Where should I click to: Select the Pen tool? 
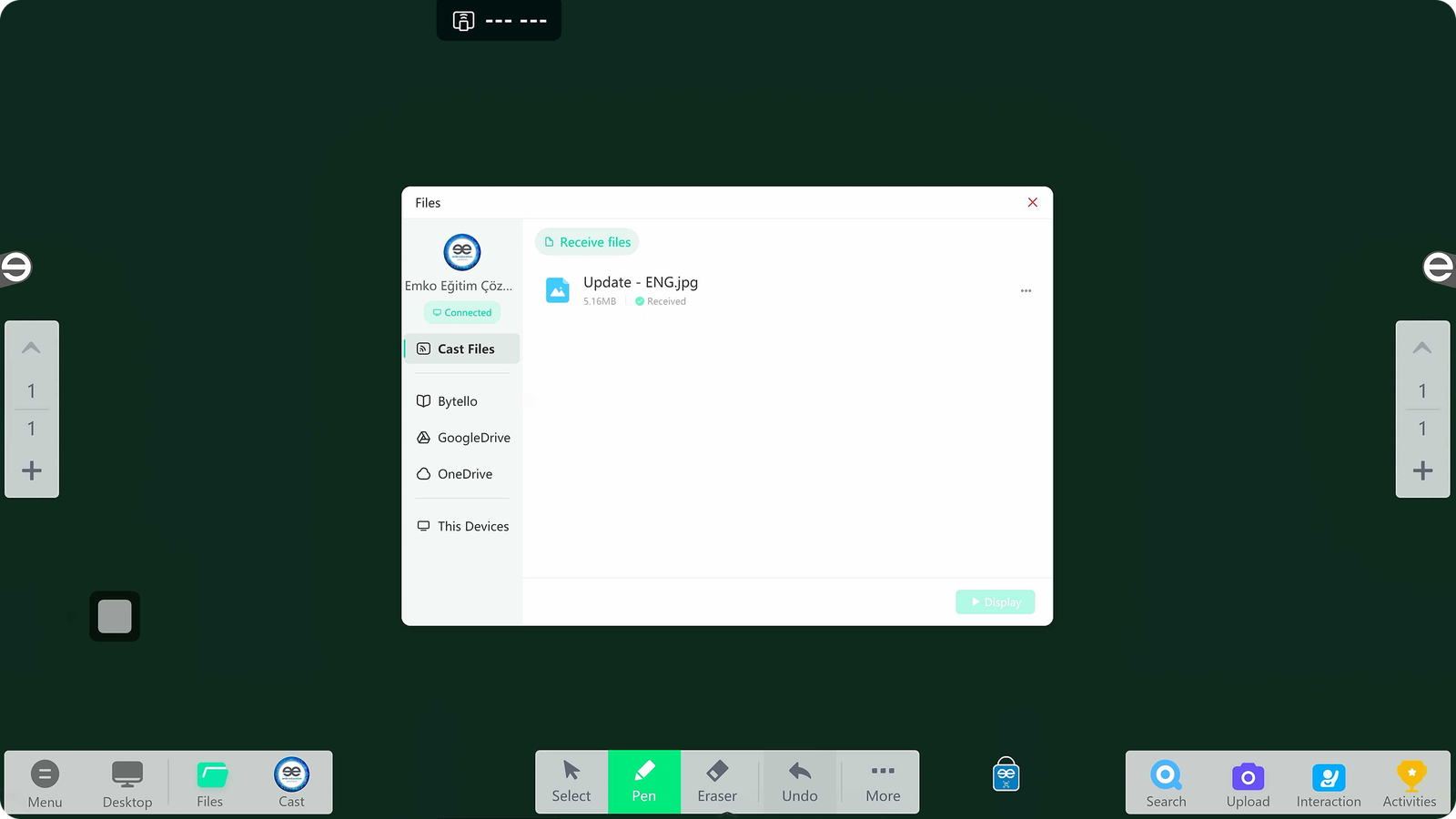(x=643, y=782)
